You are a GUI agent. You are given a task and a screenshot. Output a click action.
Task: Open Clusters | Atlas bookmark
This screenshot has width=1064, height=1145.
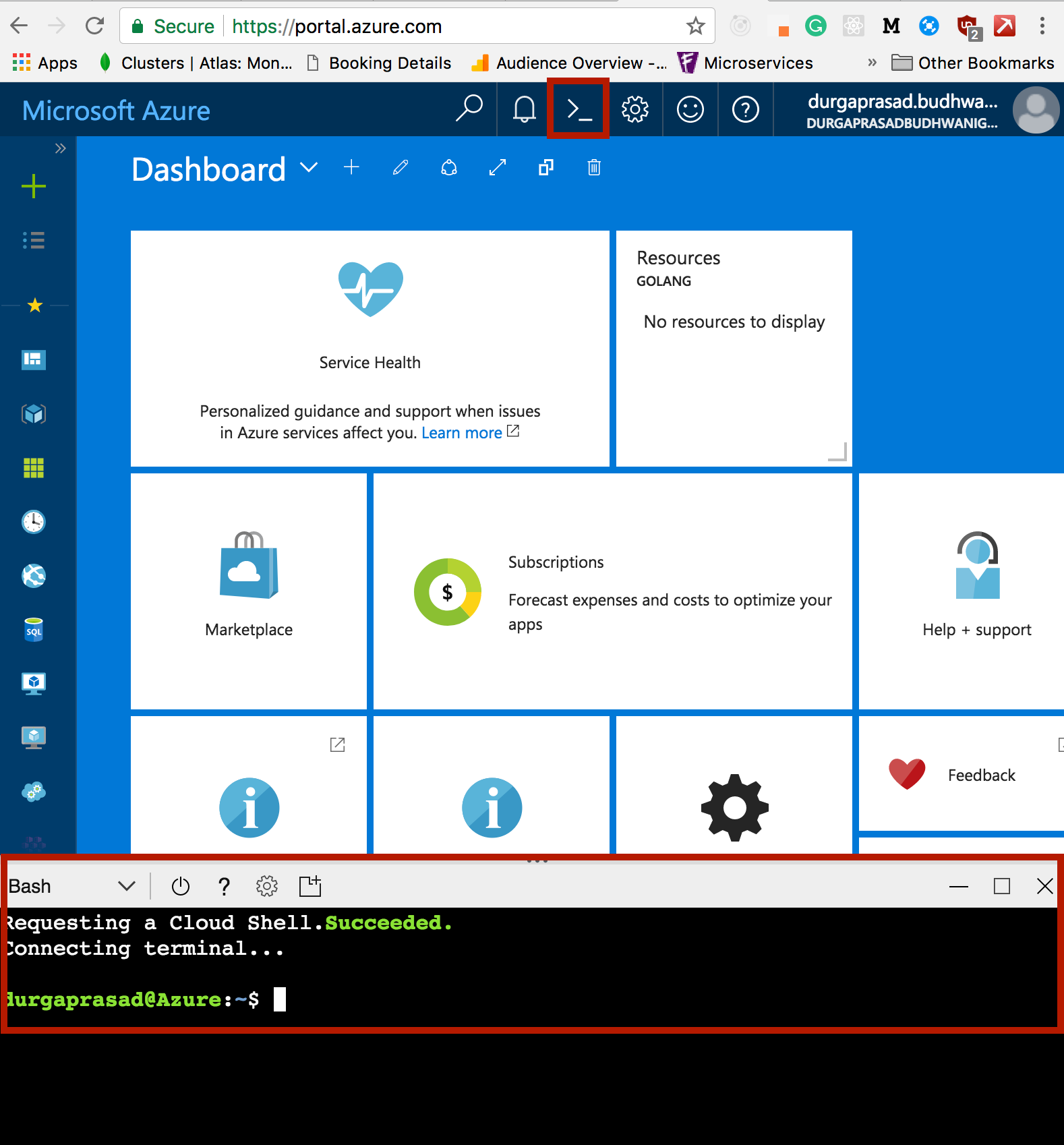(196, 63)
